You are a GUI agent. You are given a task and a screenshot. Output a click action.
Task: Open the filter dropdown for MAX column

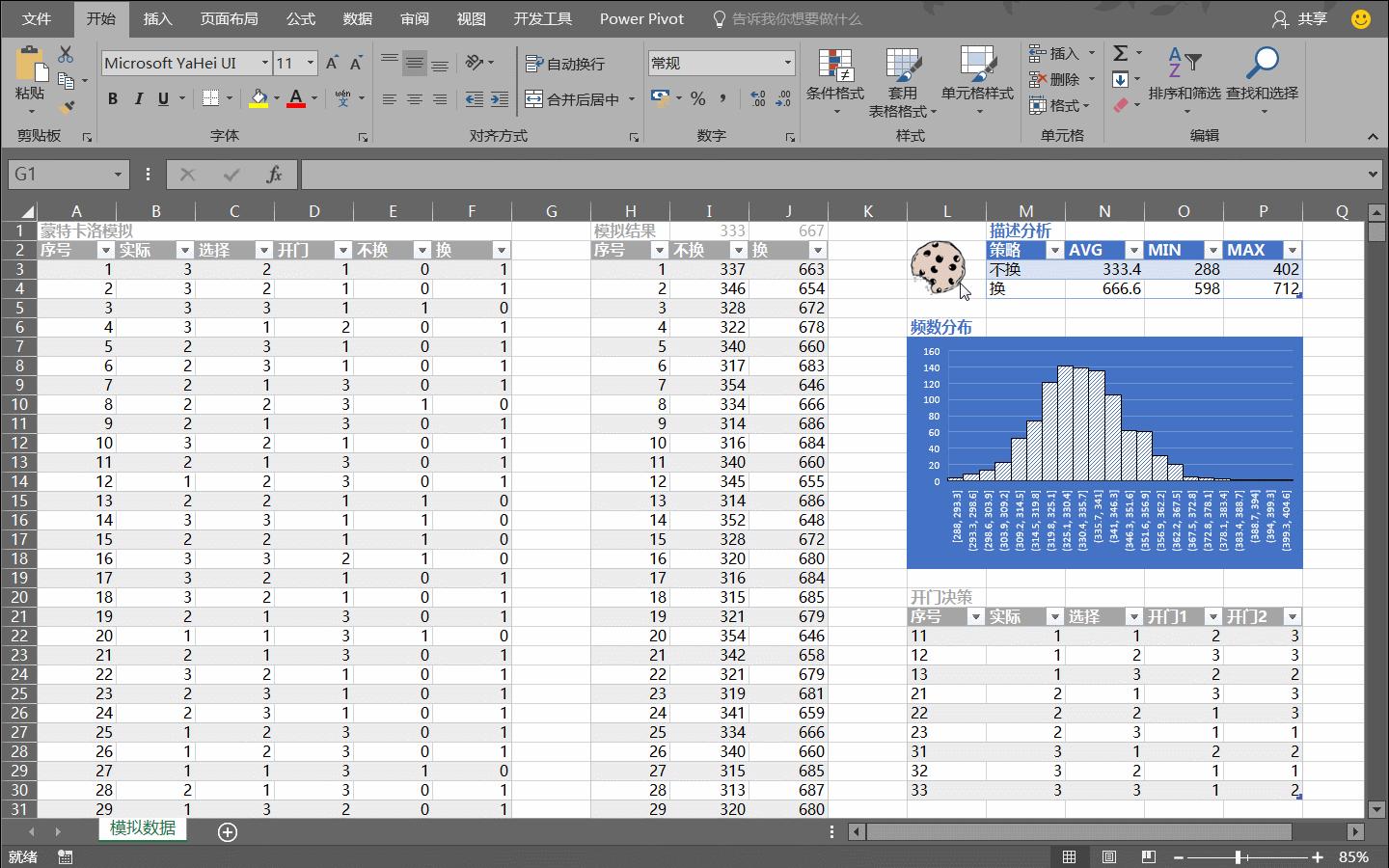(x=1292, y=251)
